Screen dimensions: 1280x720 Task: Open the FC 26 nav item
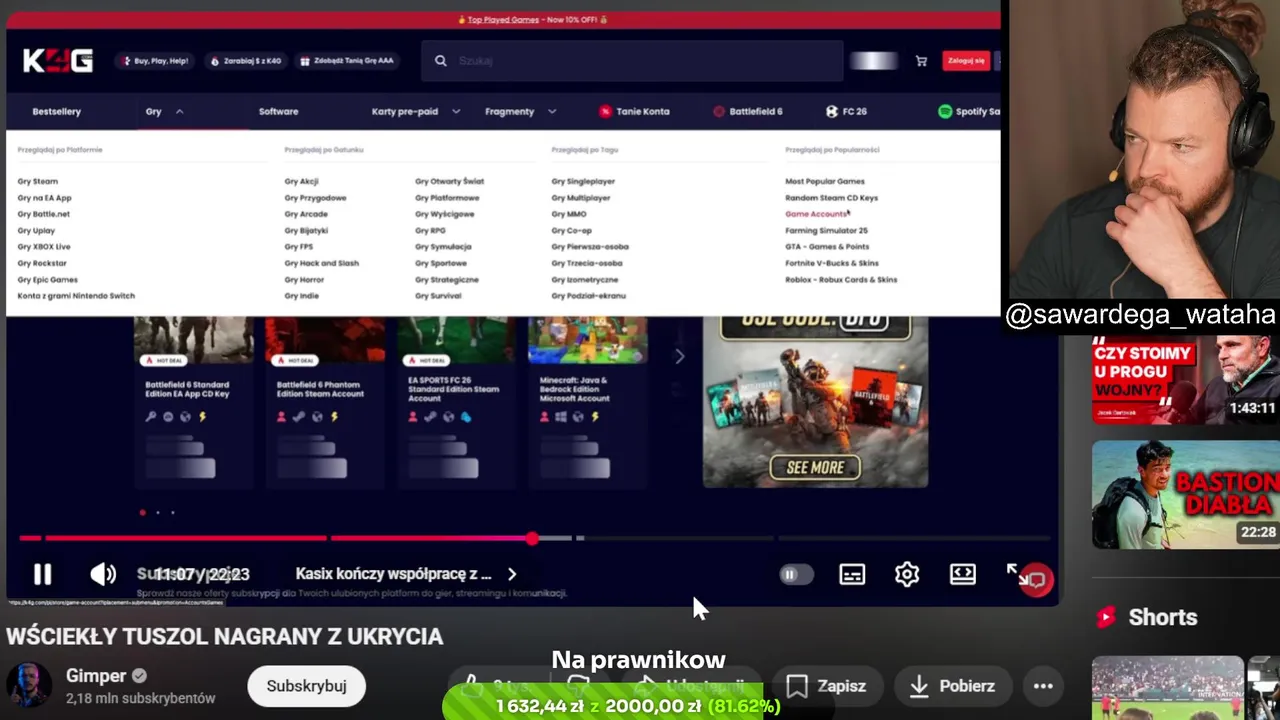[x=846, y=111]
